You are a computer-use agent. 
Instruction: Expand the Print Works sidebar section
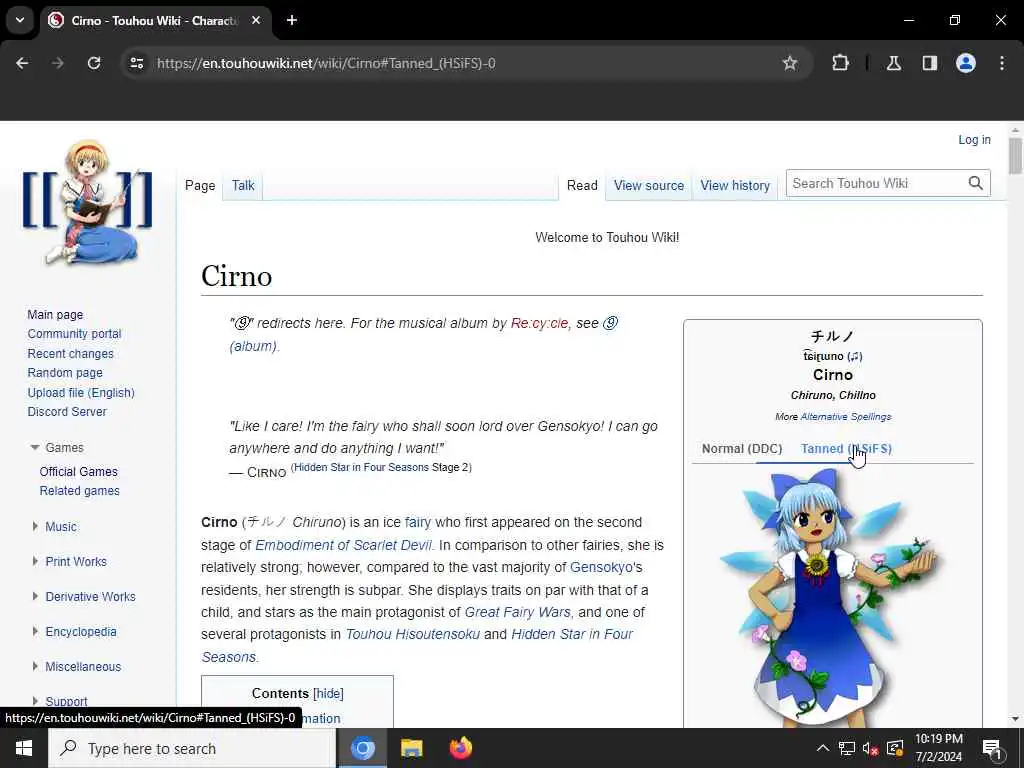point(35,562)
